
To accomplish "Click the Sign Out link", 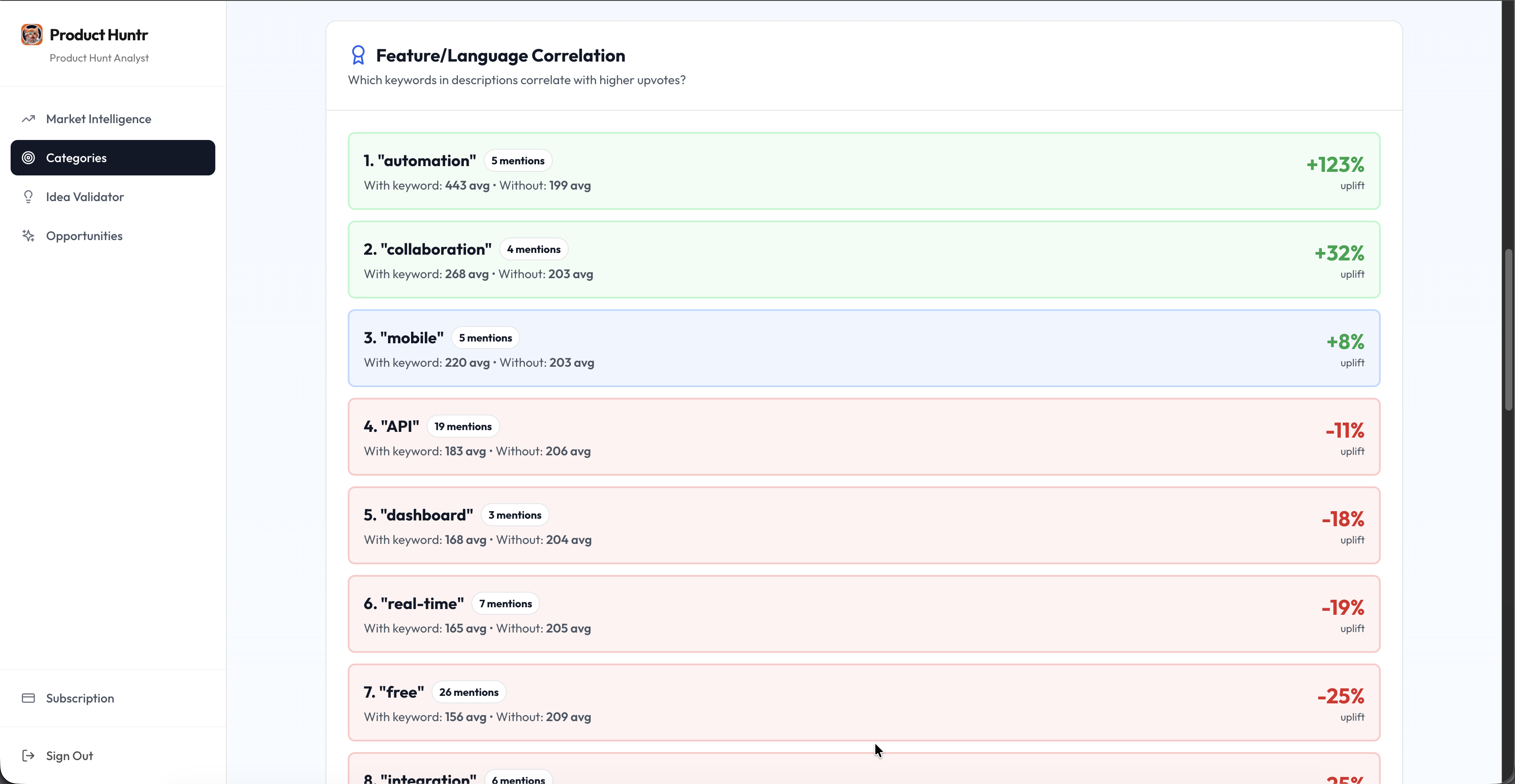I will coord(70,756).
